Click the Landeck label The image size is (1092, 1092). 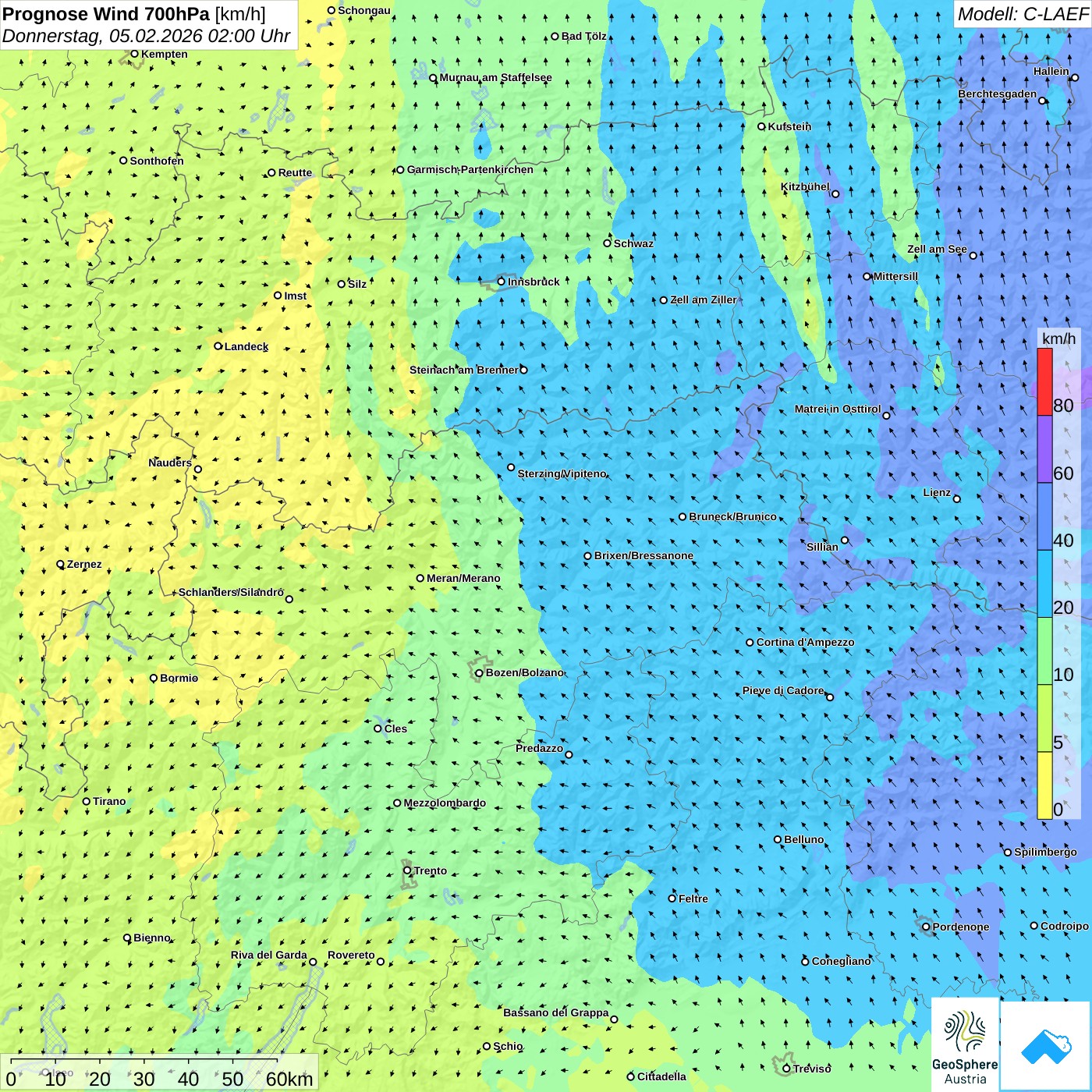[x=246, y=346]
